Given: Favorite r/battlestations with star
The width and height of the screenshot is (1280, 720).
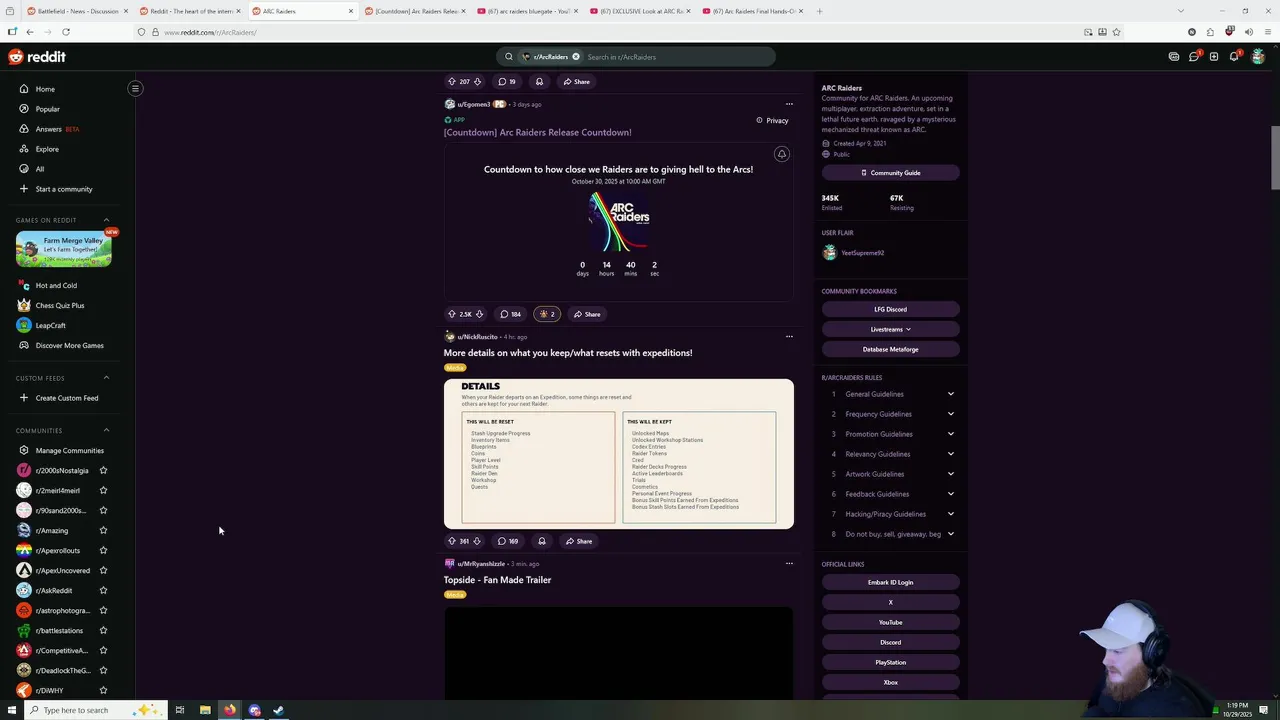Looking at the screenshot, I should 103,630.
